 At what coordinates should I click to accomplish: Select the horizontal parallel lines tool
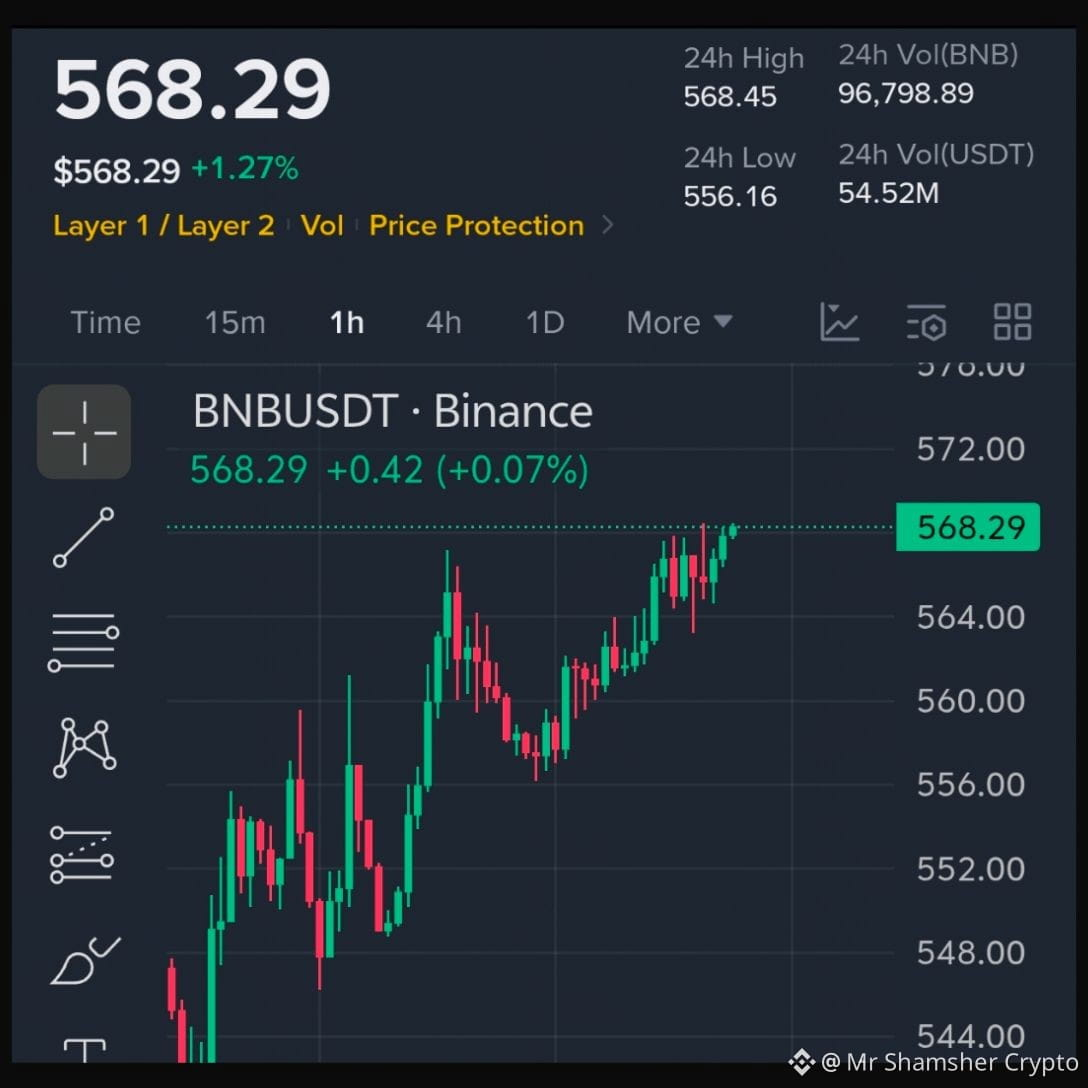tap(83, 642)
